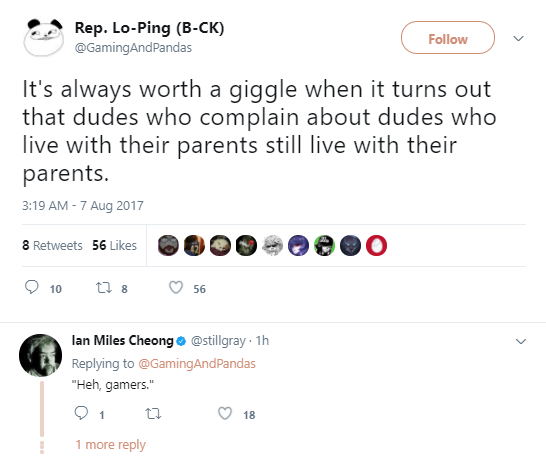Click the blue verified badge next to Ian Miles Cheong
The height and width of the screenshot is (459, 546).
[181, 341]
